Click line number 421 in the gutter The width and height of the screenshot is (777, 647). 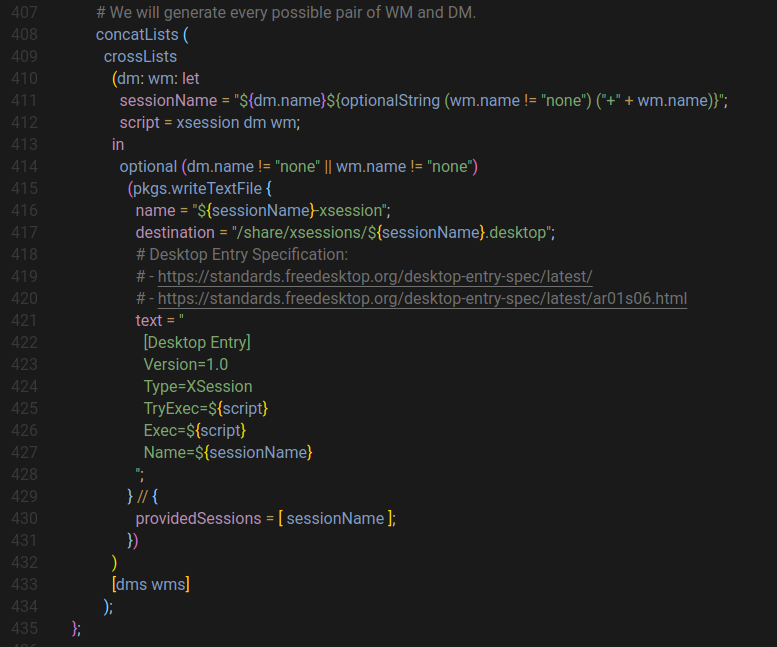(23, 321)
